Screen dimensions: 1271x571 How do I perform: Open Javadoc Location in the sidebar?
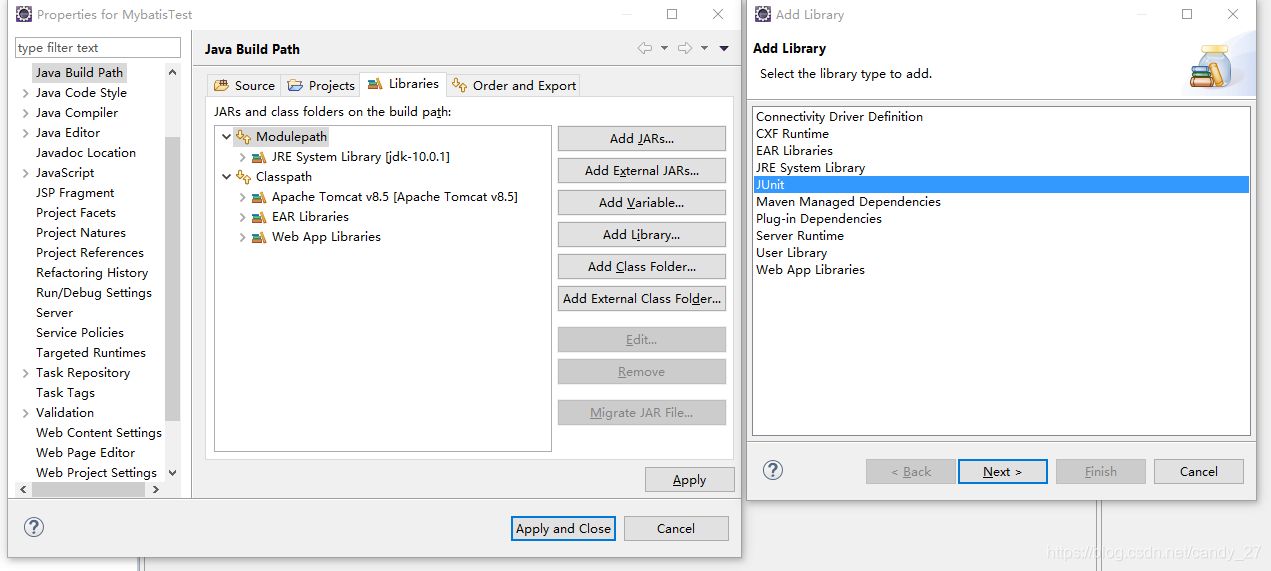(86, 153)
